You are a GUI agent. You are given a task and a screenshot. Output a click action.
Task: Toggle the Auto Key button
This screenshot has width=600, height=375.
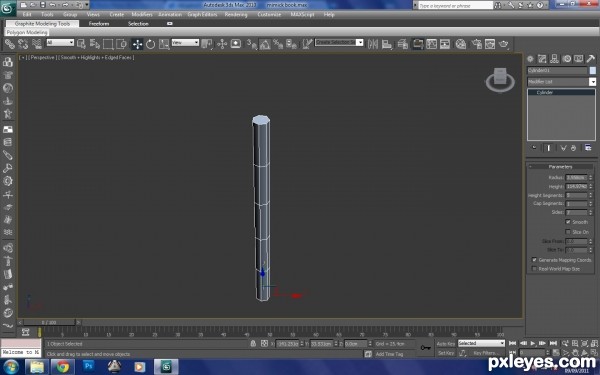point(446,344)
